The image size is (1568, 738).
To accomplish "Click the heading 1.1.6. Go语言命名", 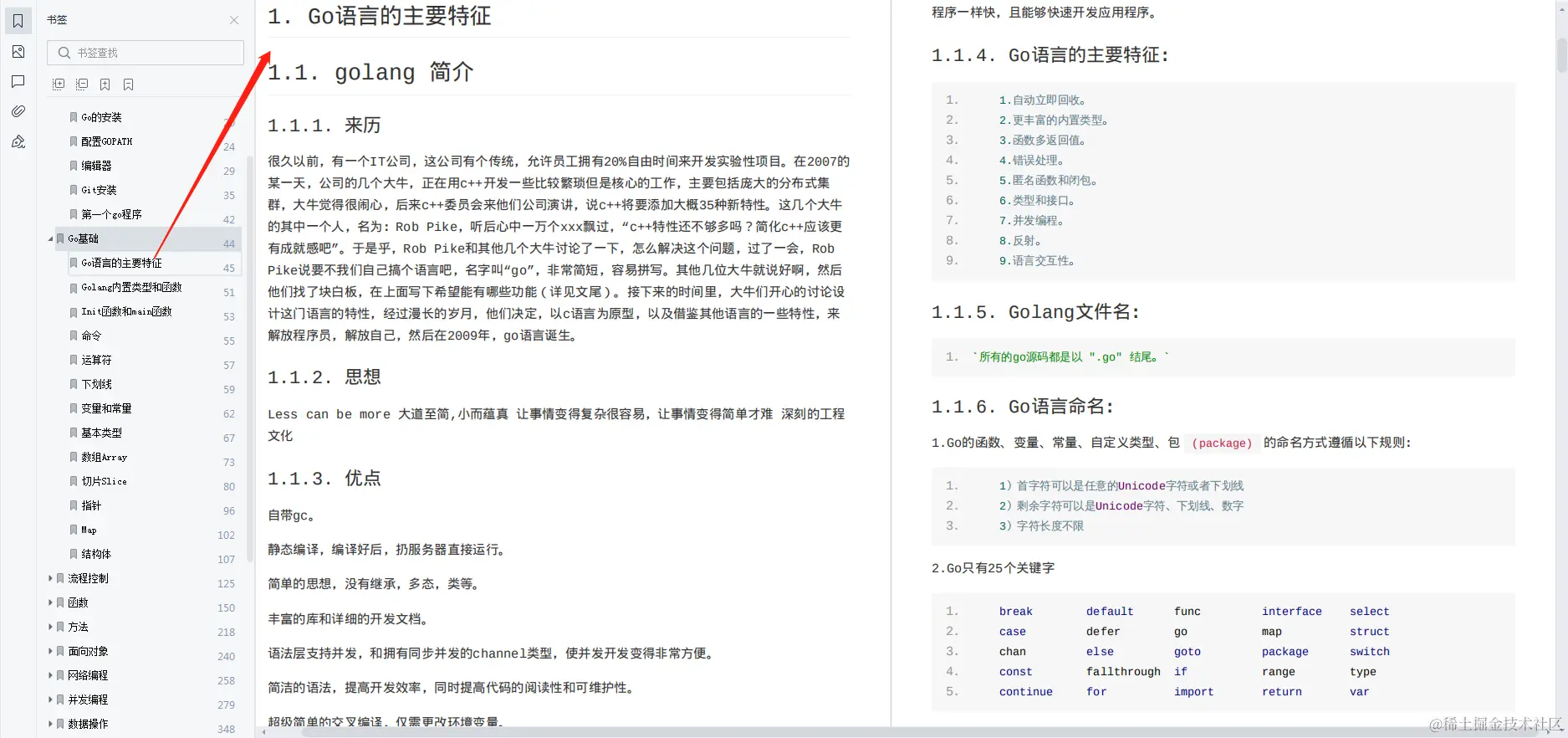I will 1023,407.
